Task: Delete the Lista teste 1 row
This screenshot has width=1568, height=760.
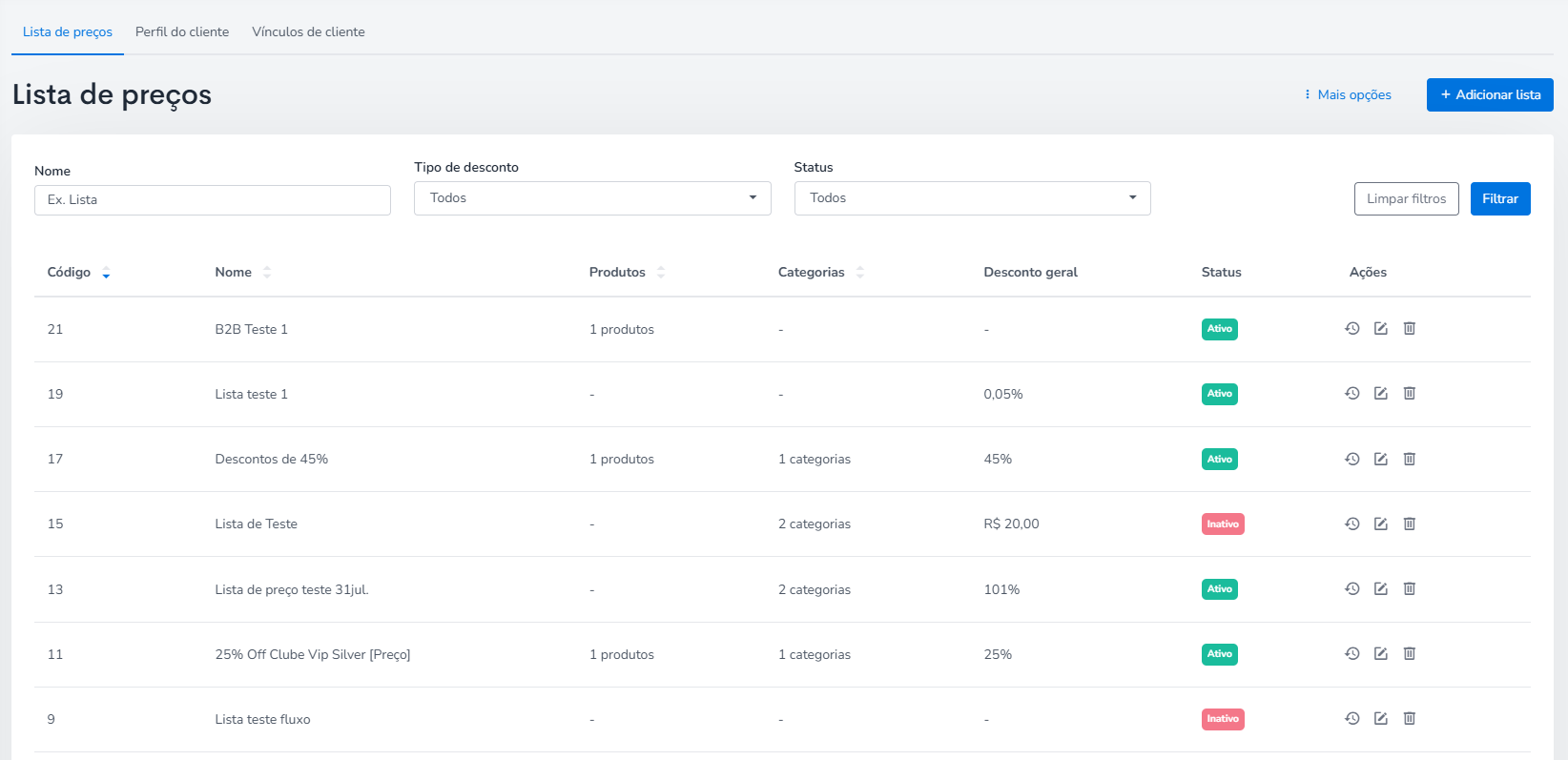Action: click(1410, 393)
